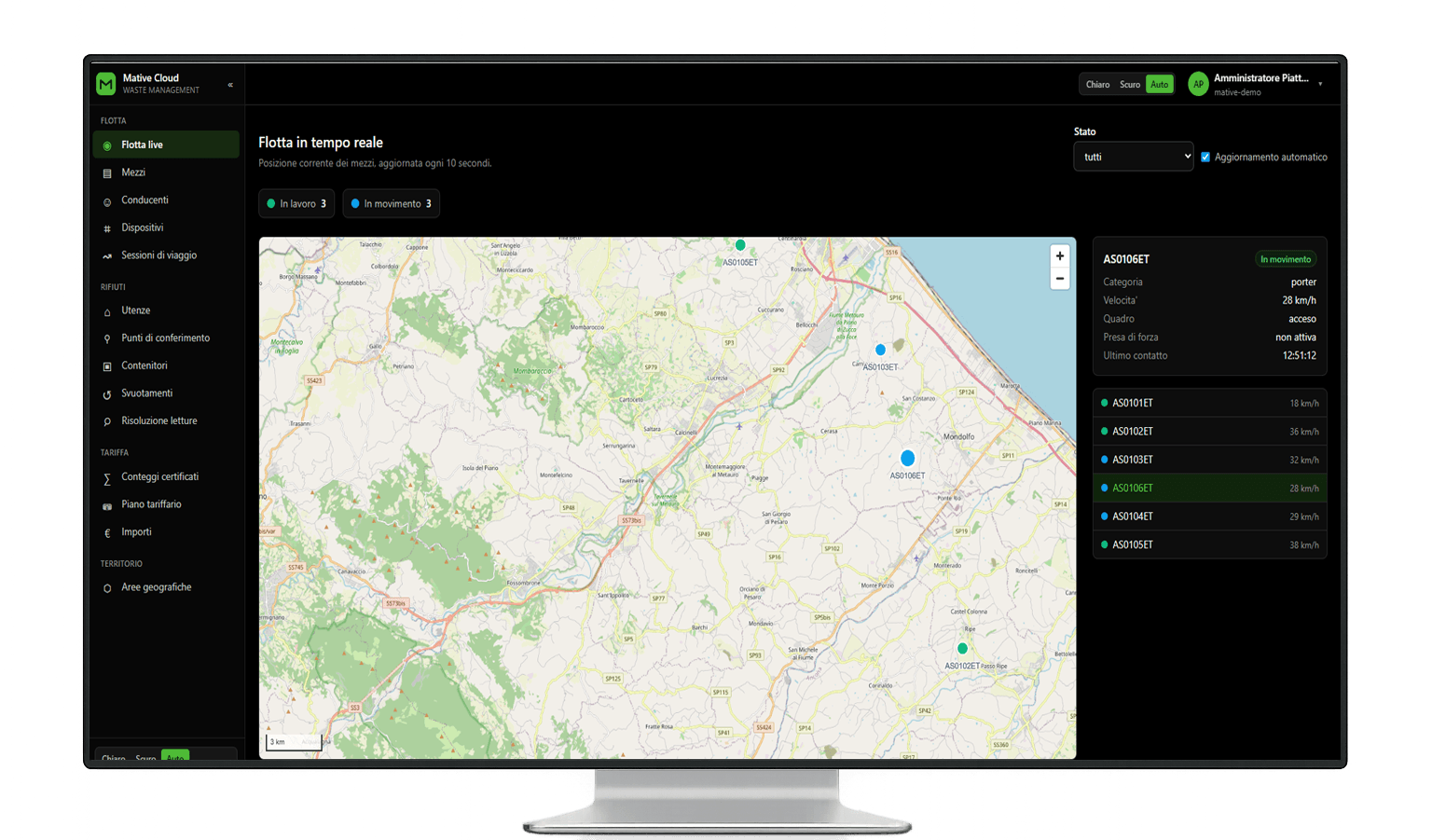The width and height of the screenshot is (1432, 840).
Task: Select AS0102ET marker on the map
Action: (962, 648)
